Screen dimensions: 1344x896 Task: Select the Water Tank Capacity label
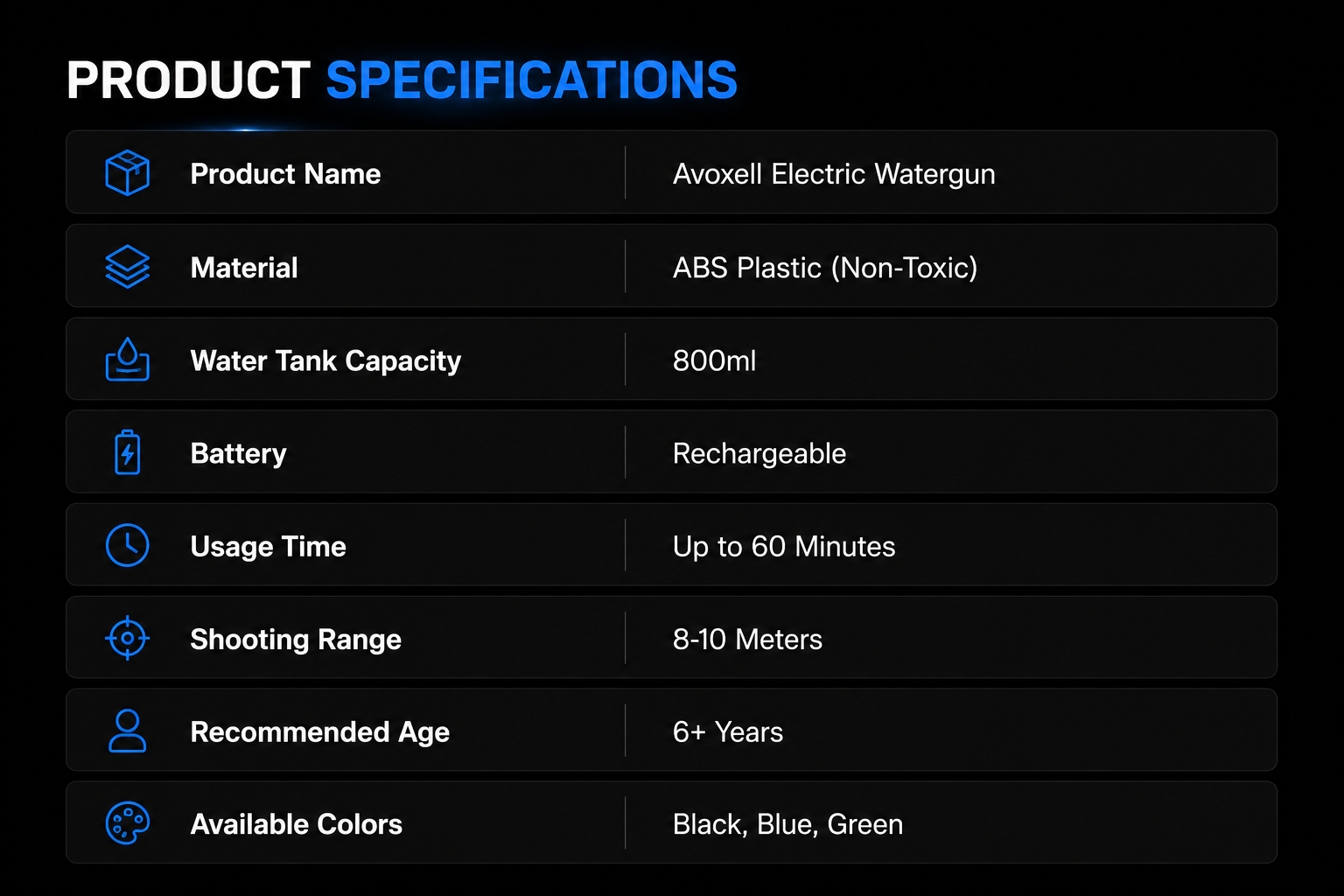325,361
